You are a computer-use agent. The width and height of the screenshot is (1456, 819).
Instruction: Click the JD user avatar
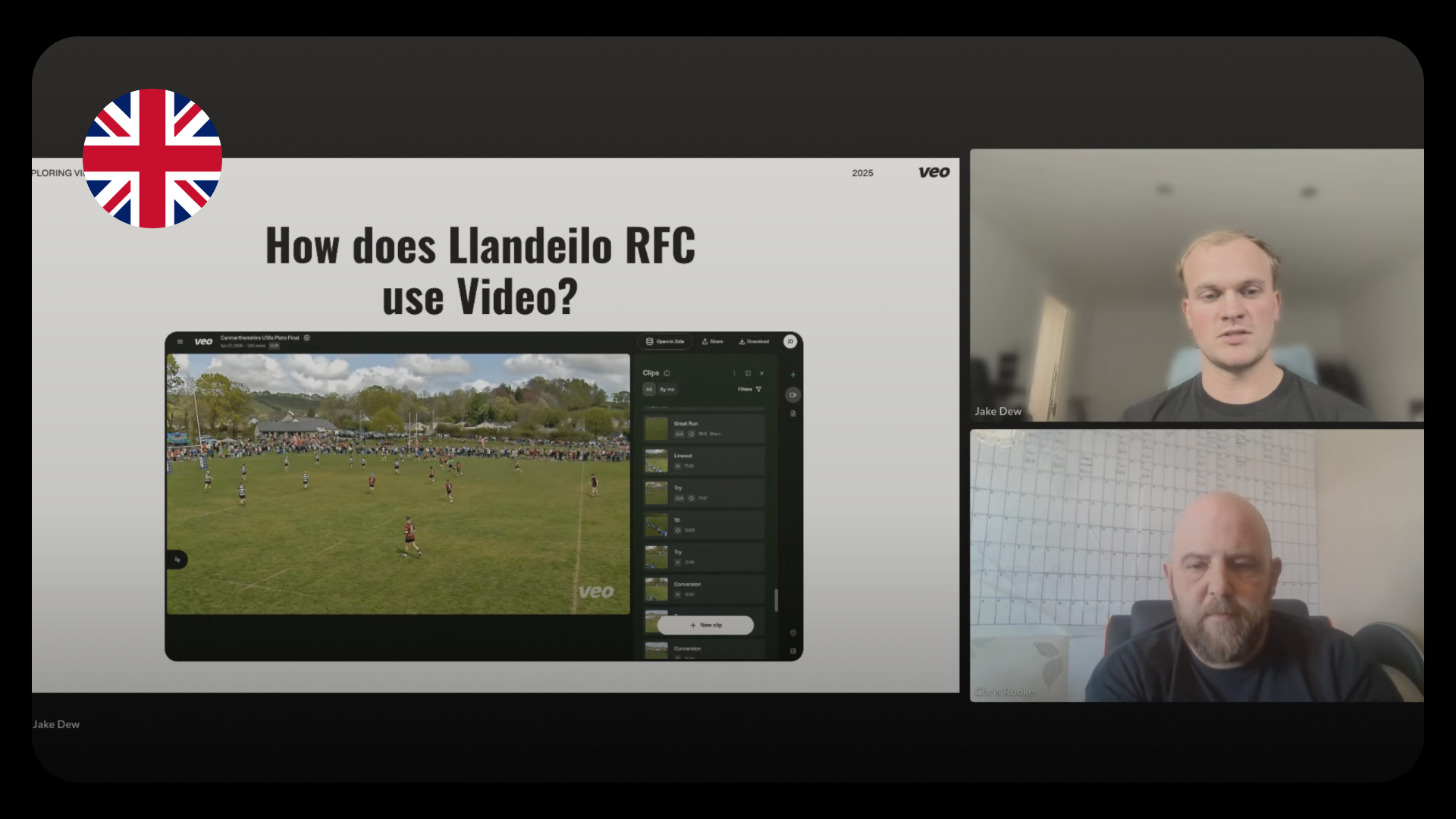coord(790,341)
